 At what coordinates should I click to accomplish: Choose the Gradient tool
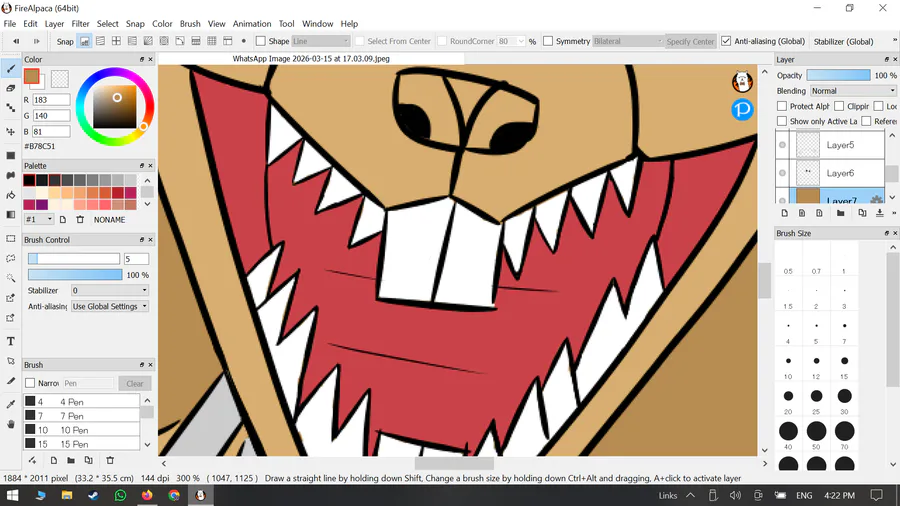coord(10,215)
